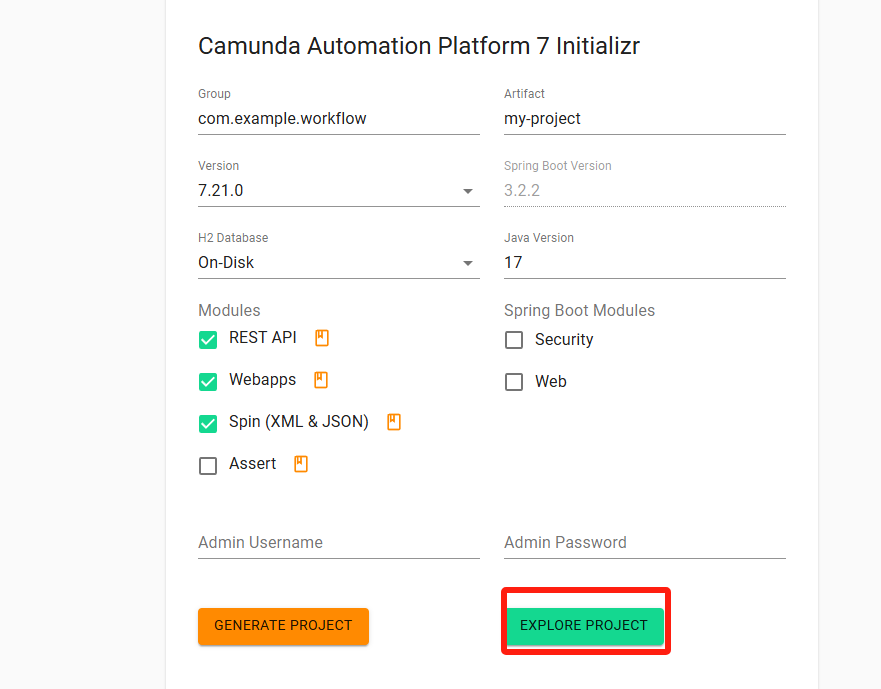Enable the Security Spring Boot module
Screen dimensions: 881x689
point(514,340)
